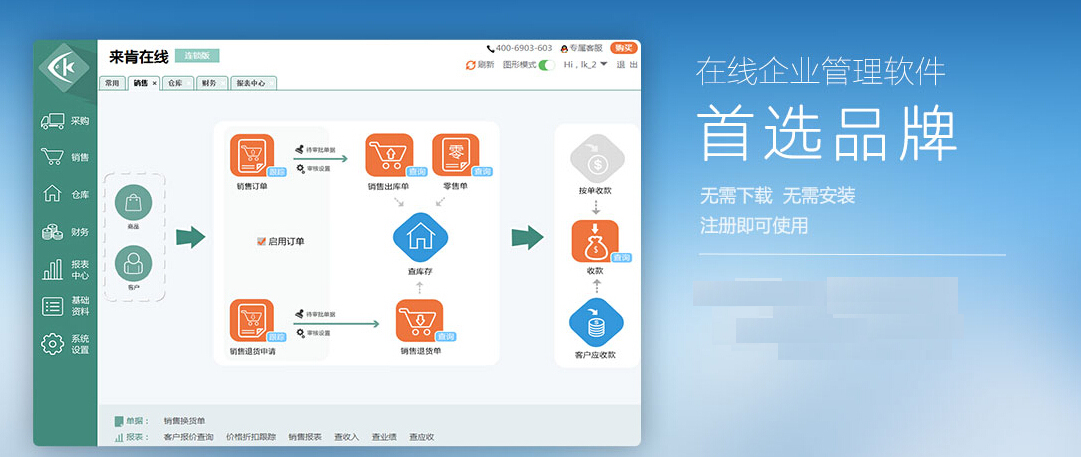The width and height of the screenshot is (1081, 457).
Task: Click 查询 badge on 销售出库单
Action: tap(416, 172)
